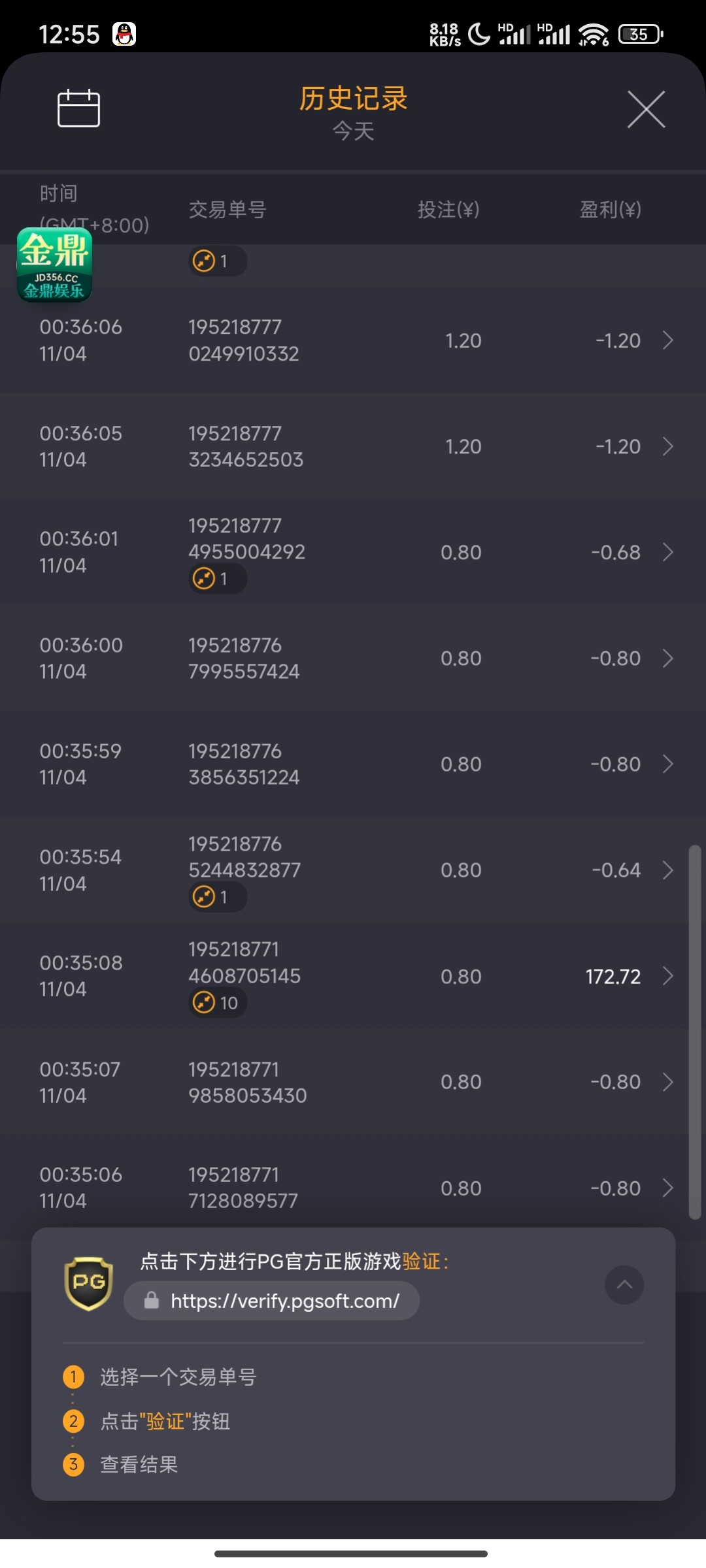Expand details for the 172.72 profit record
This screenshot has height=1568, width=706.
(667, 976)
